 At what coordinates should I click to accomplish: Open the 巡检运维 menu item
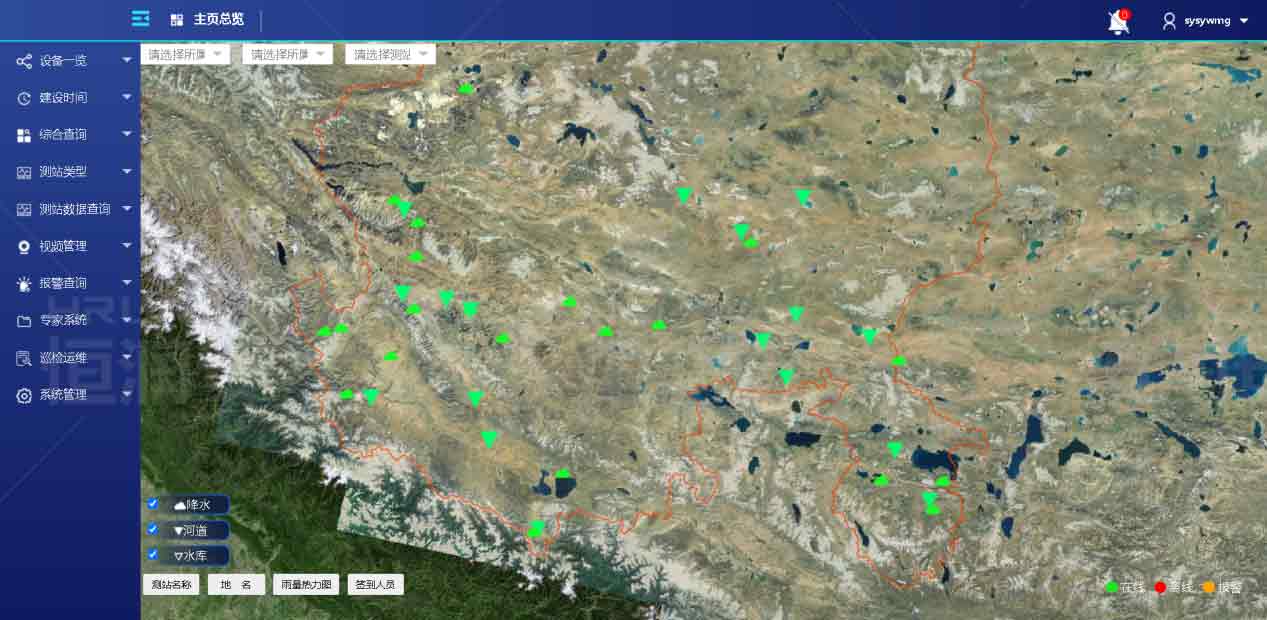(x=65, y=358)
